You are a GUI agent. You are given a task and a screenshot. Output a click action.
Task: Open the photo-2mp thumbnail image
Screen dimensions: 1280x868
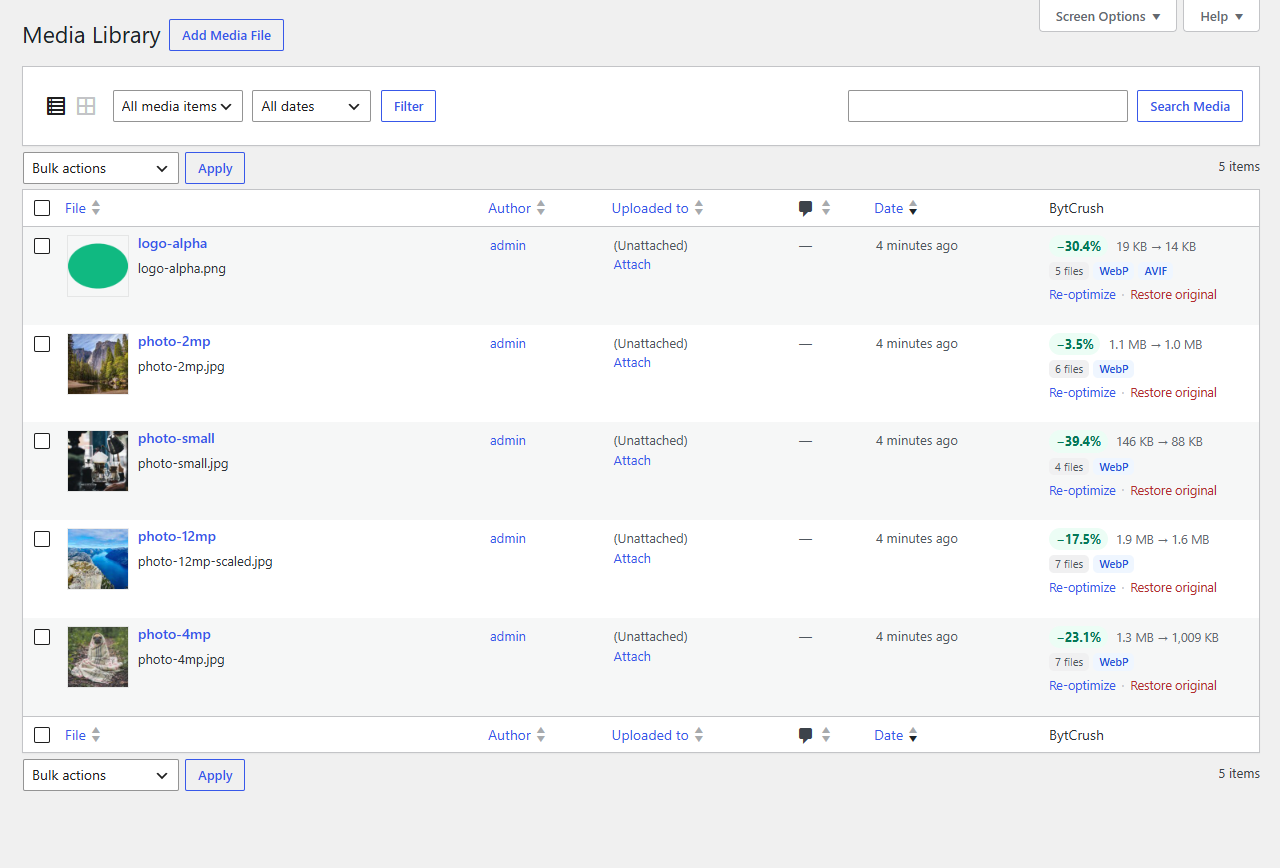click(98, 364)
